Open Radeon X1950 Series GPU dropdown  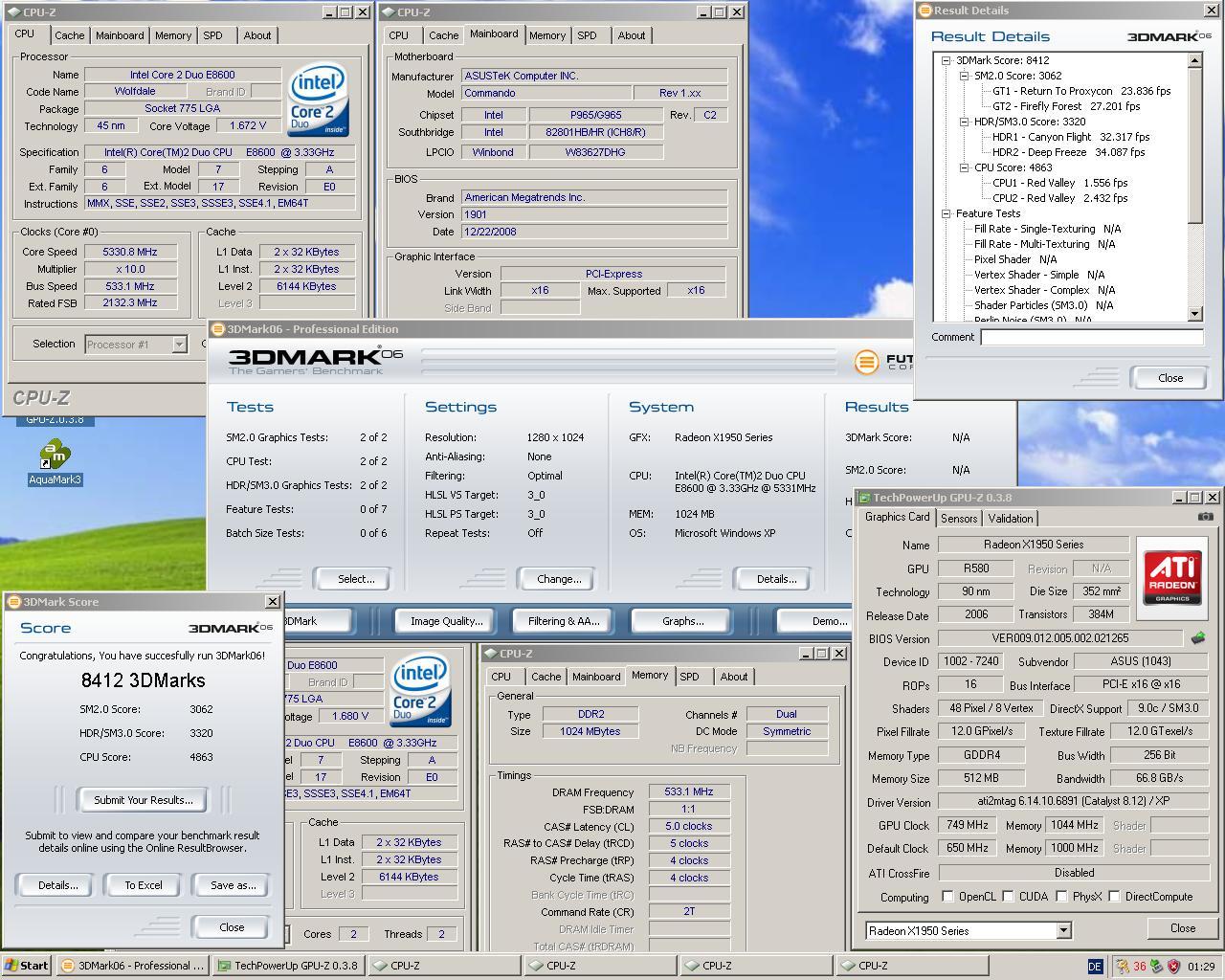(x=1063, y=930)
